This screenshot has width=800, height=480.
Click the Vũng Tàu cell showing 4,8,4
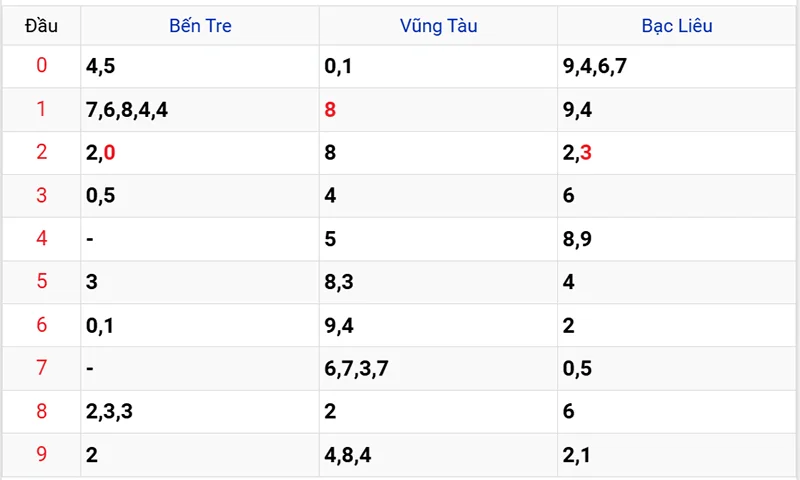348,454
